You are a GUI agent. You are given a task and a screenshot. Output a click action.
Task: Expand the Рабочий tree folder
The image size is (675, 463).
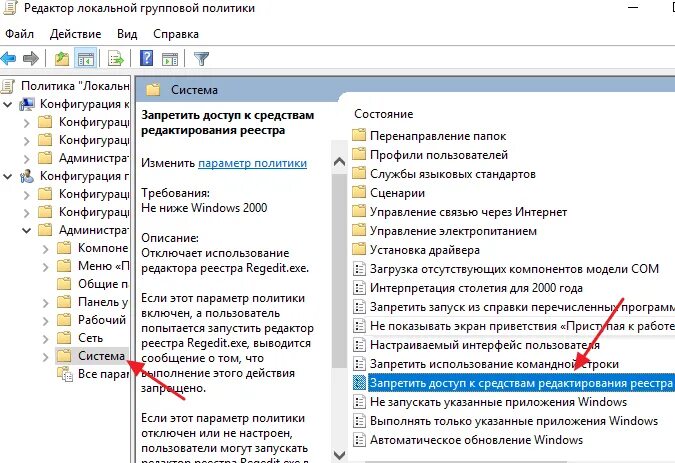pyautogui.click(x=46, y=321)
